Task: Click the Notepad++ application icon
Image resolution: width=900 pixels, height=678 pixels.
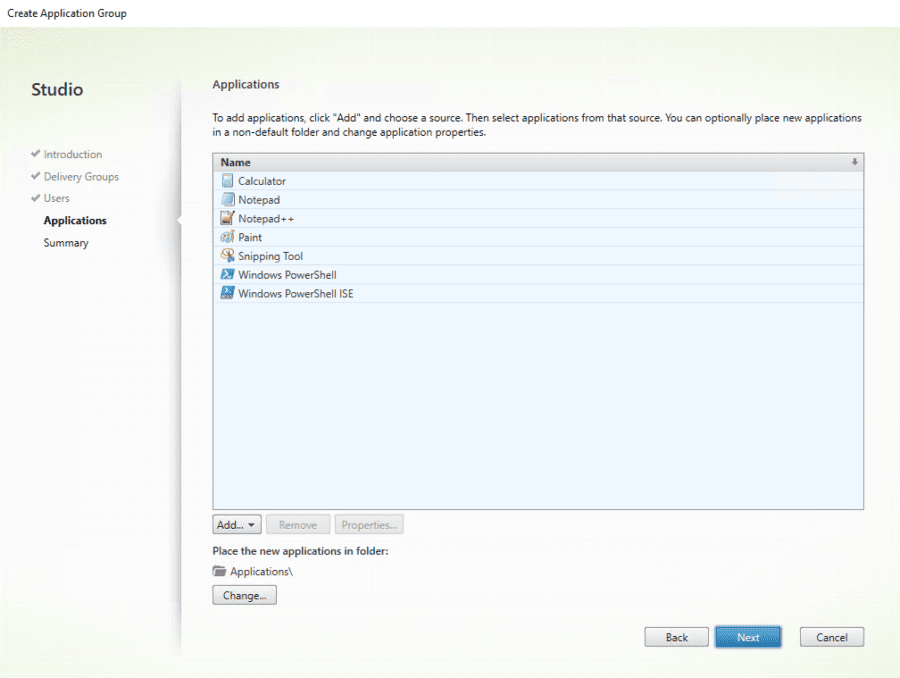Action: [227, 218]
